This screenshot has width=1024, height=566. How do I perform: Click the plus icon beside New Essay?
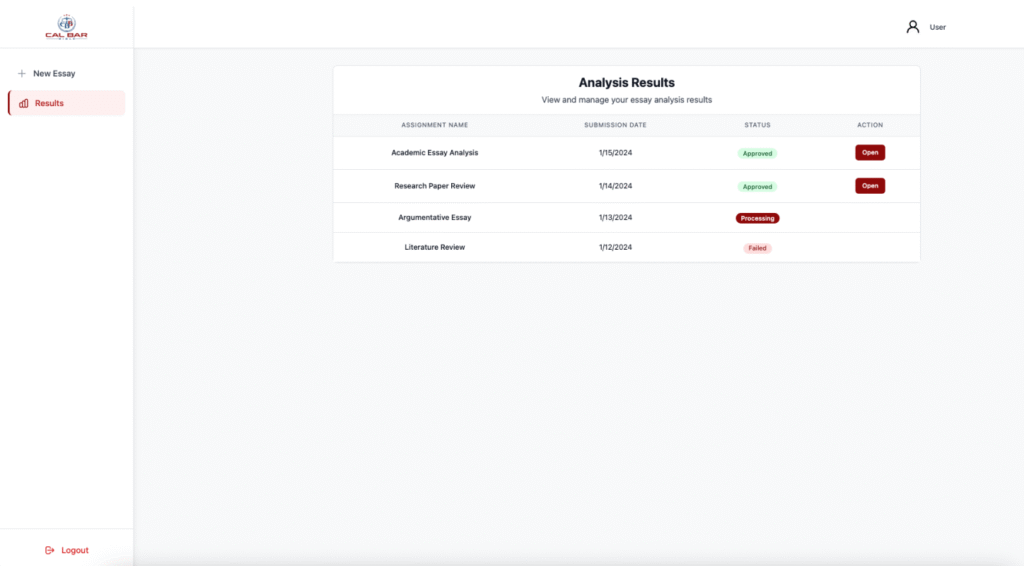pyautogui.click(x=22, y=74)
